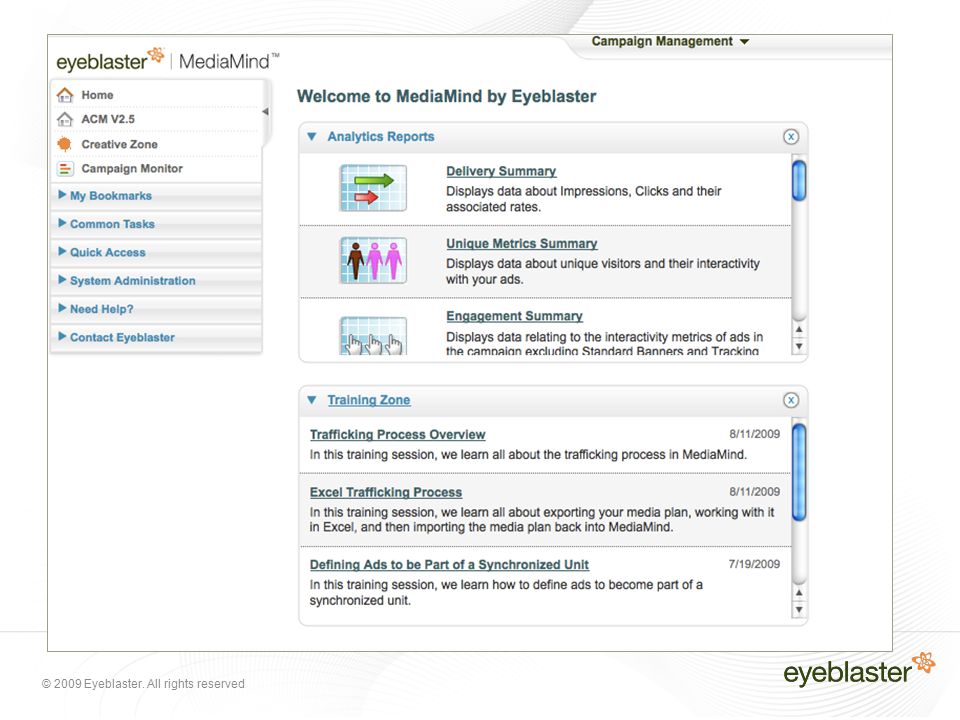Open the Delivery Summary arrows thumbnail

coord(373,188)
